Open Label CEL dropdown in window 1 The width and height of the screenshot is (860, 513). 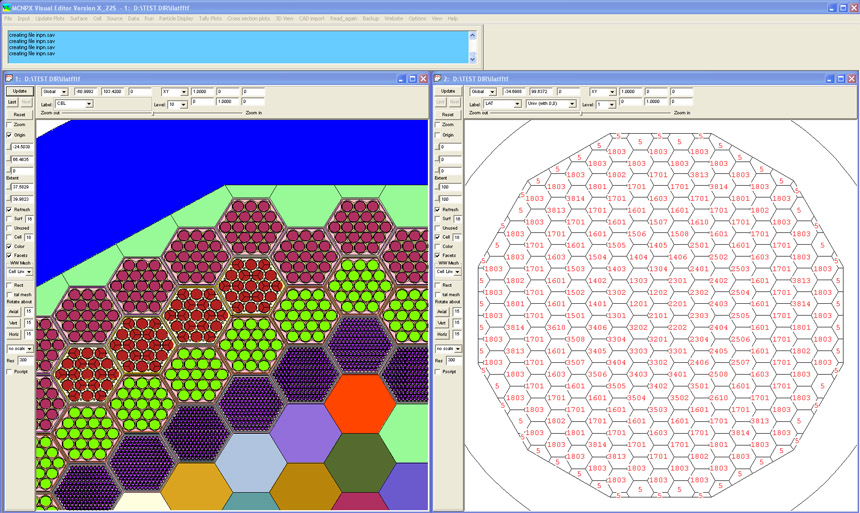[74, 104]
